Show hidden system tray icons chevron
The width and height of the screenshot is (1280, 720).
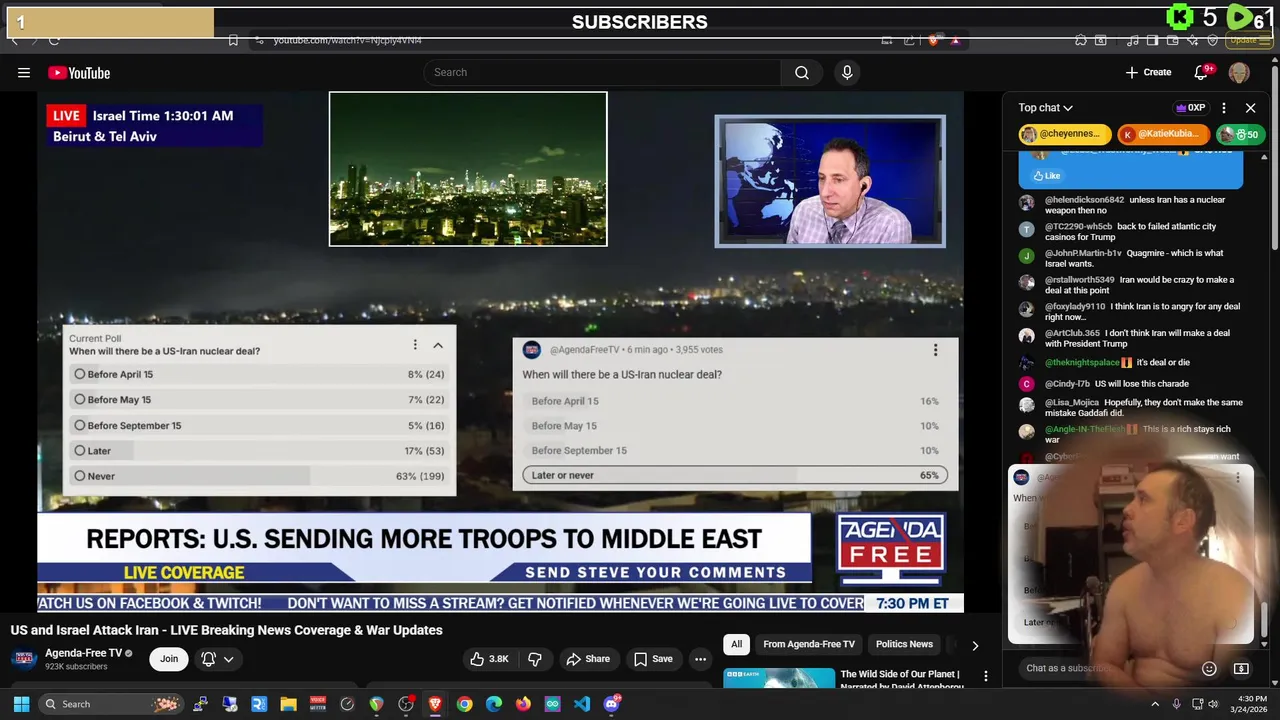coord(1154,704)
